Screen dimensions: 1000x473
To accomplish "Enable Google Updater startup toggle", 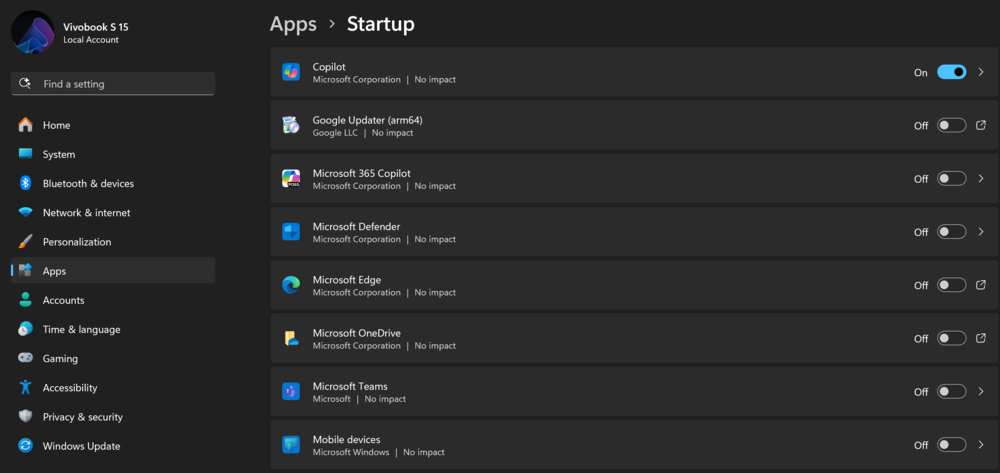I will [952, 126].
